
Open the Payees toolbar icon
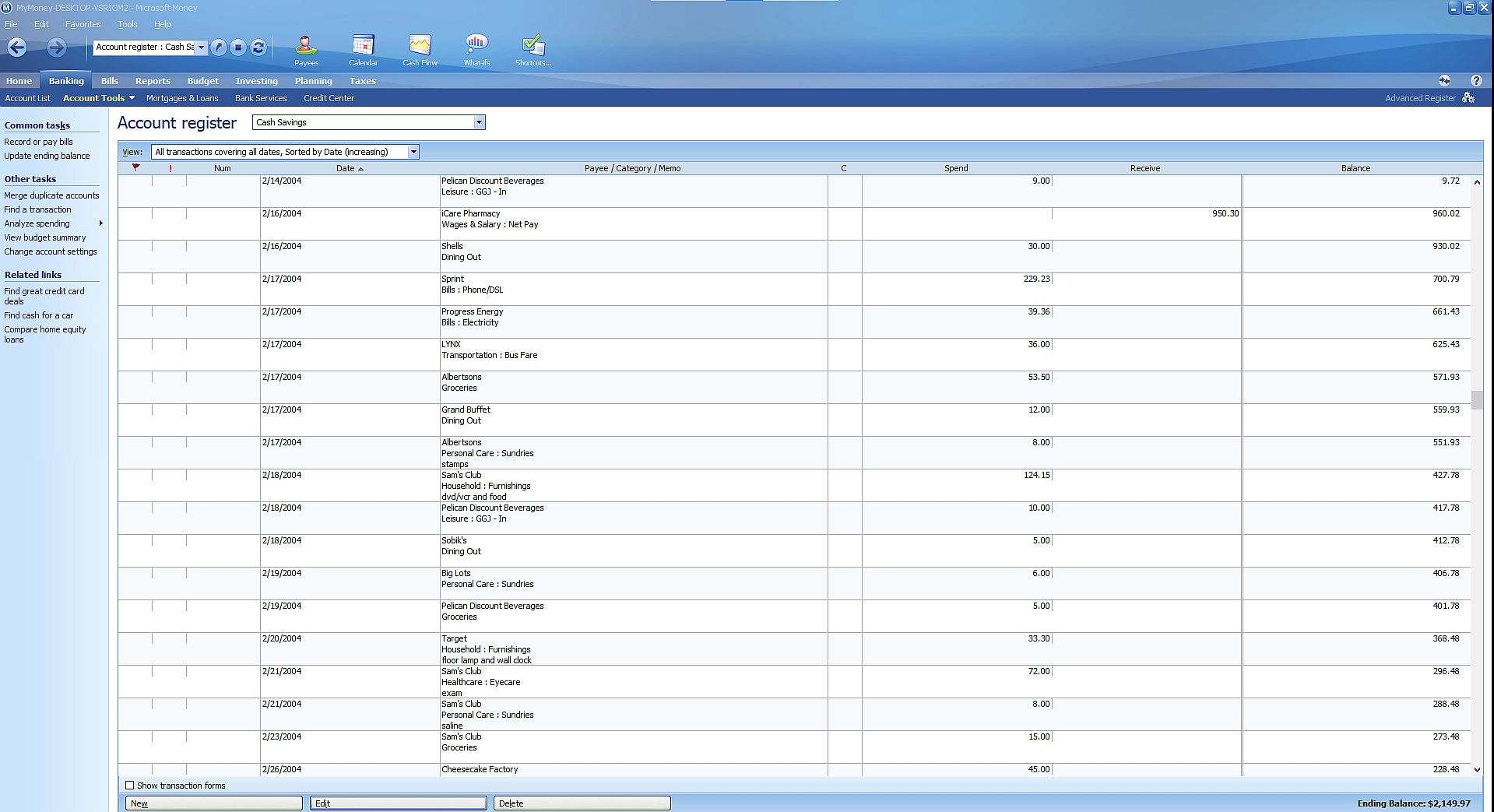306,51
